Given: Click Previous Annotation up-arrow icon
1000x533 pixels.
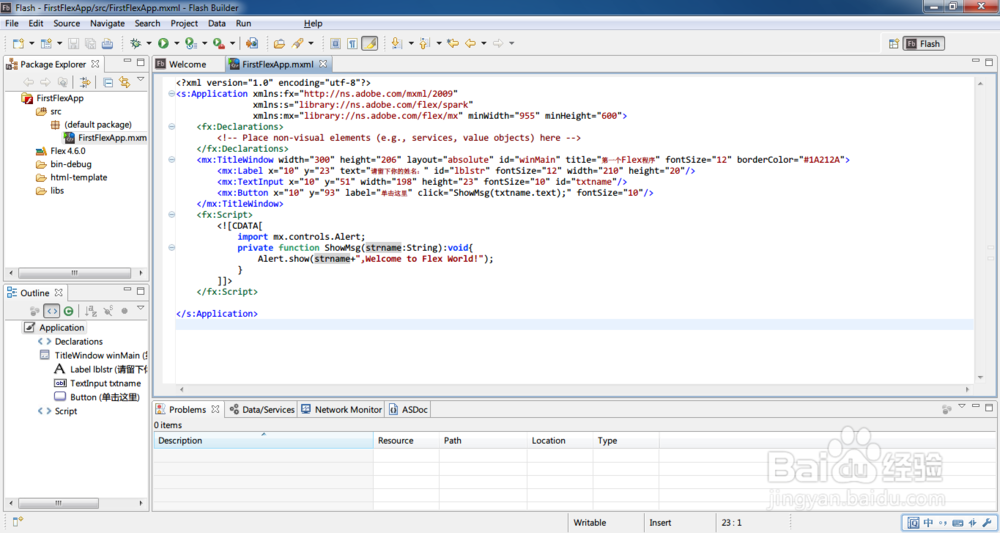Looking at the screenshot, I should click(425, 43).
